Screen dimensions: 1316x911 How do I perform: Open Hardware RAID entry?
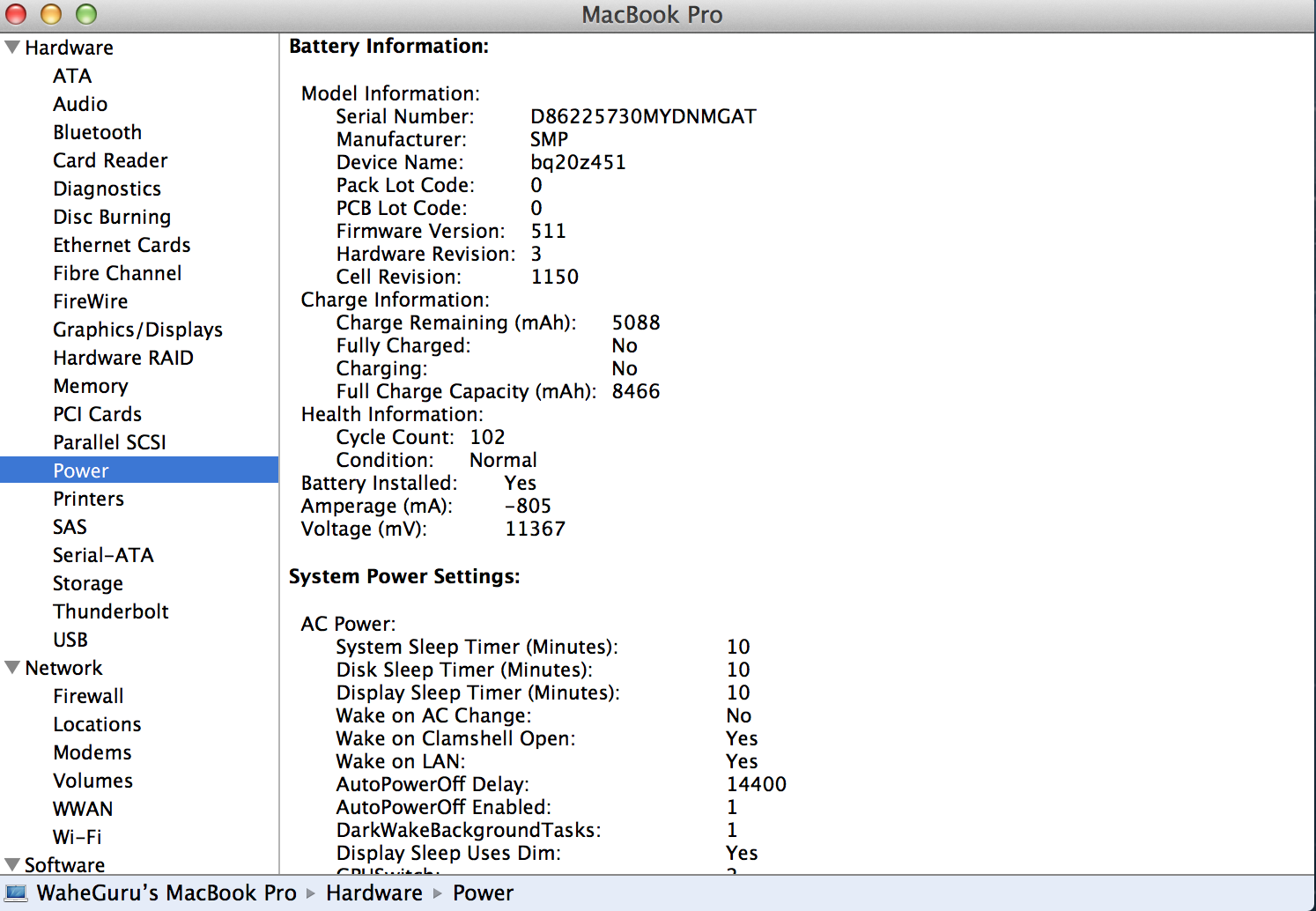point(123,358)
